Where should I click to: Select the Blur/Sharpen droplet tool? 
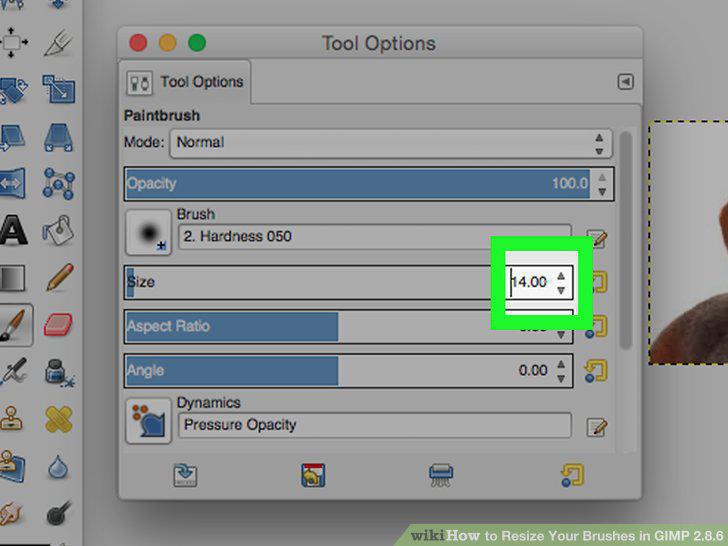tap(58, 467)
